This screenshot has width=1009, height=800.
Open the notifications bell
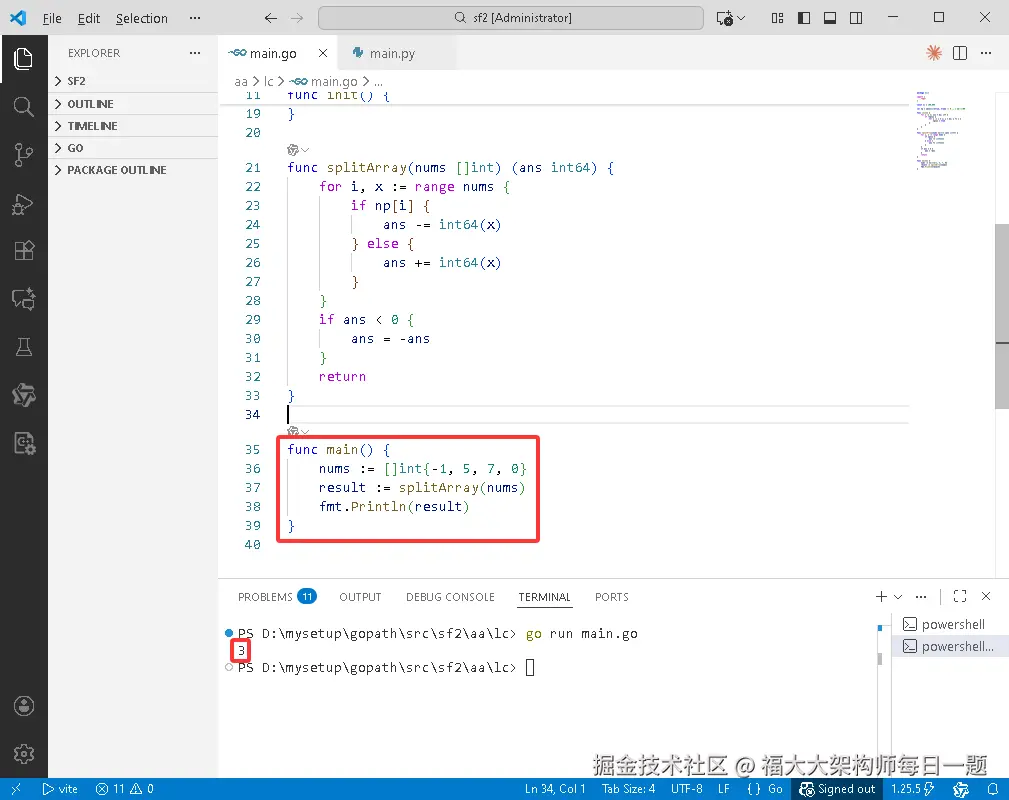993,789
